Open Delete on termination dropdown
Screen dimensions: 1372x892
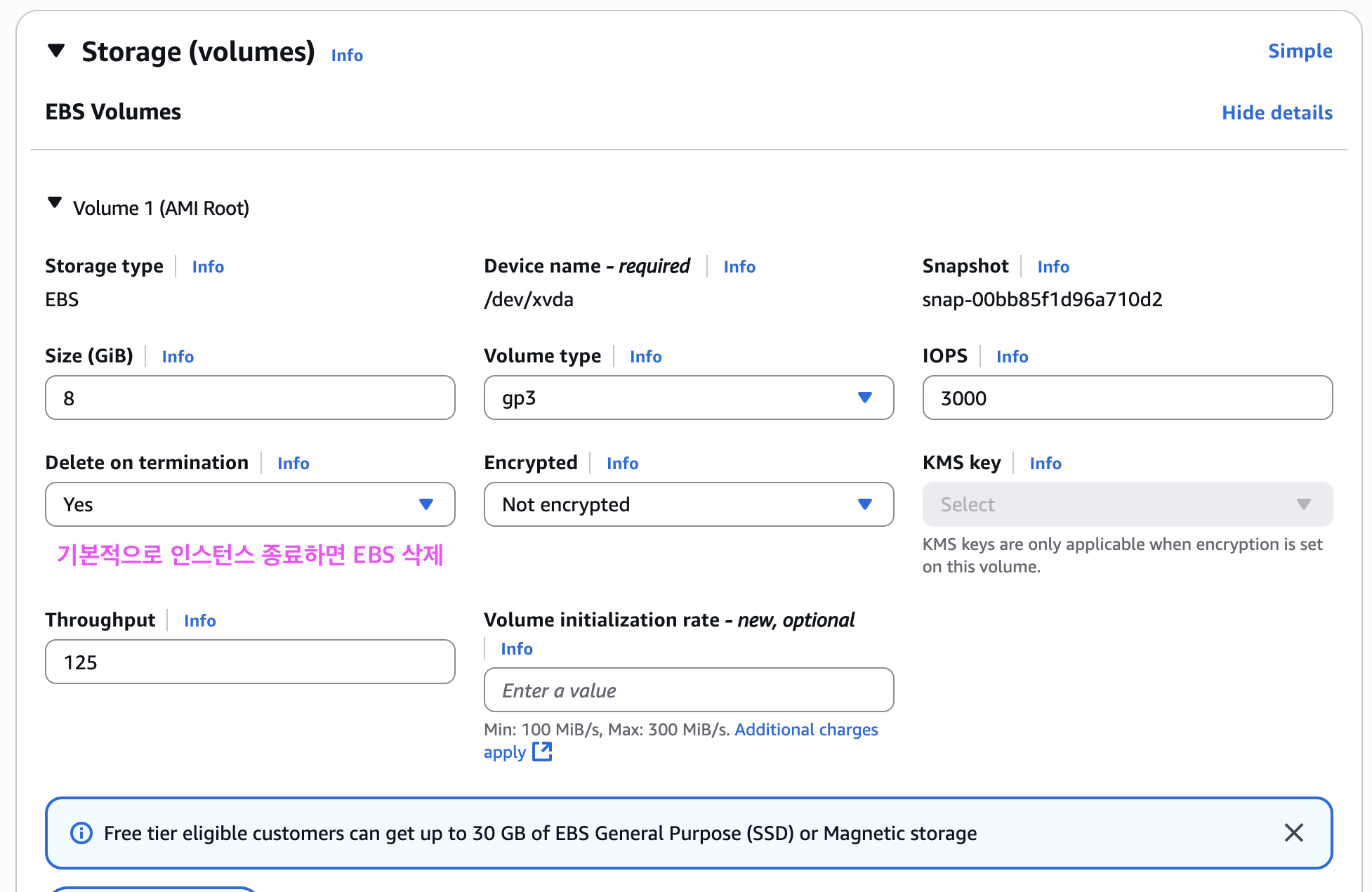coord(250,504)
